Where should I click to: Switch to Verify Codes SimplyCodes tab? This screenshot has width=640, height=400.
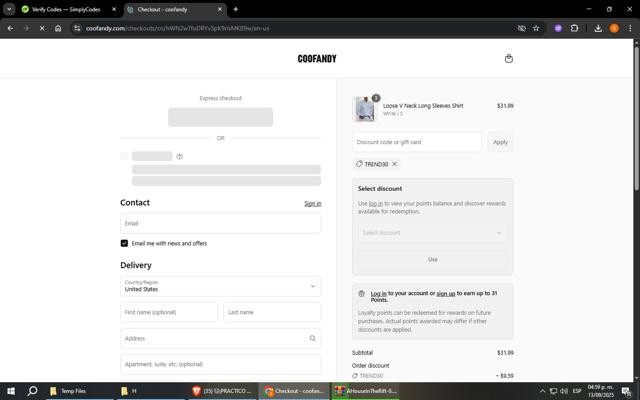click(x=66, y=9)
